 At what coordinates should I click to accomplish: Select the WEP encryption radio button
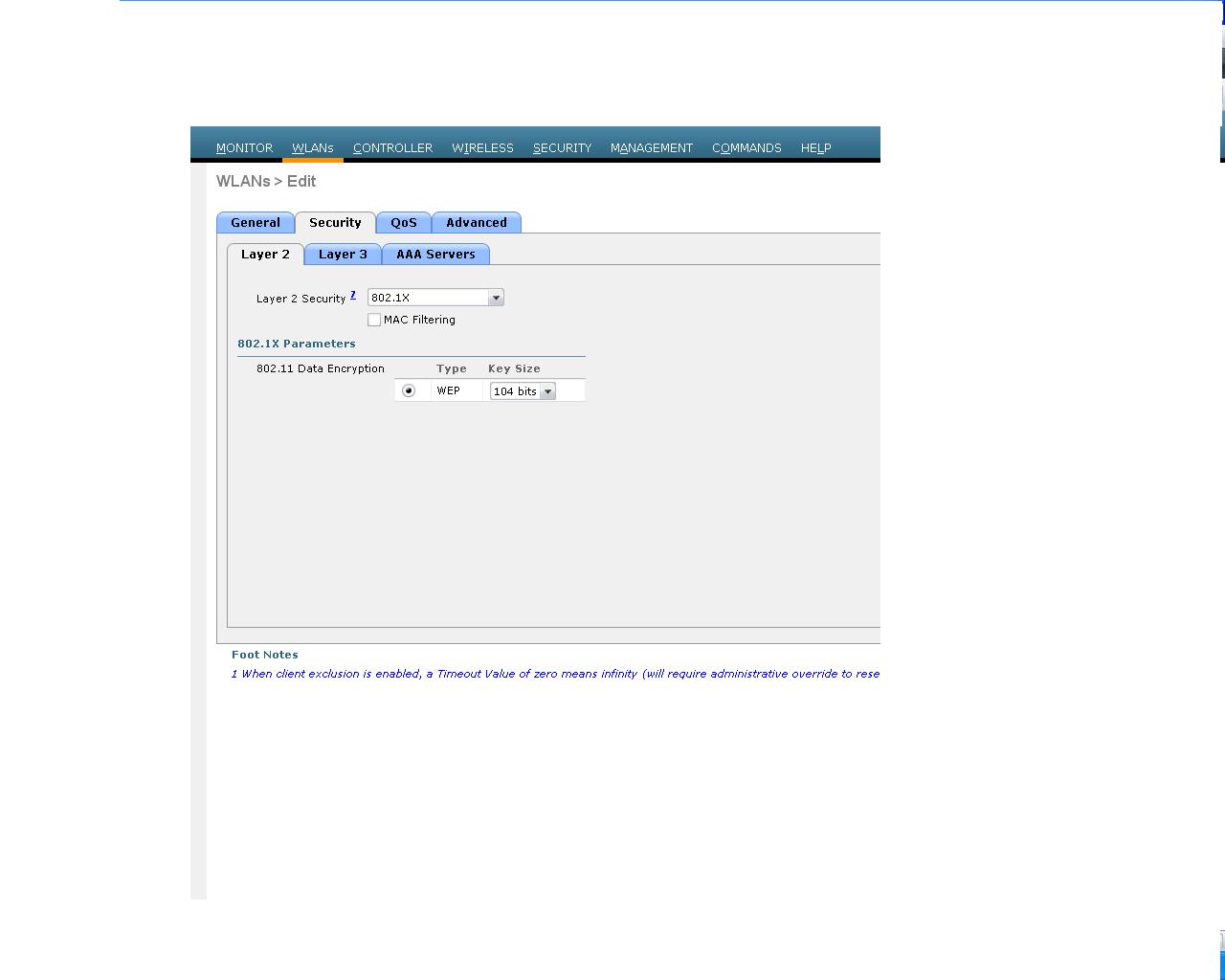tap(409, 390)
